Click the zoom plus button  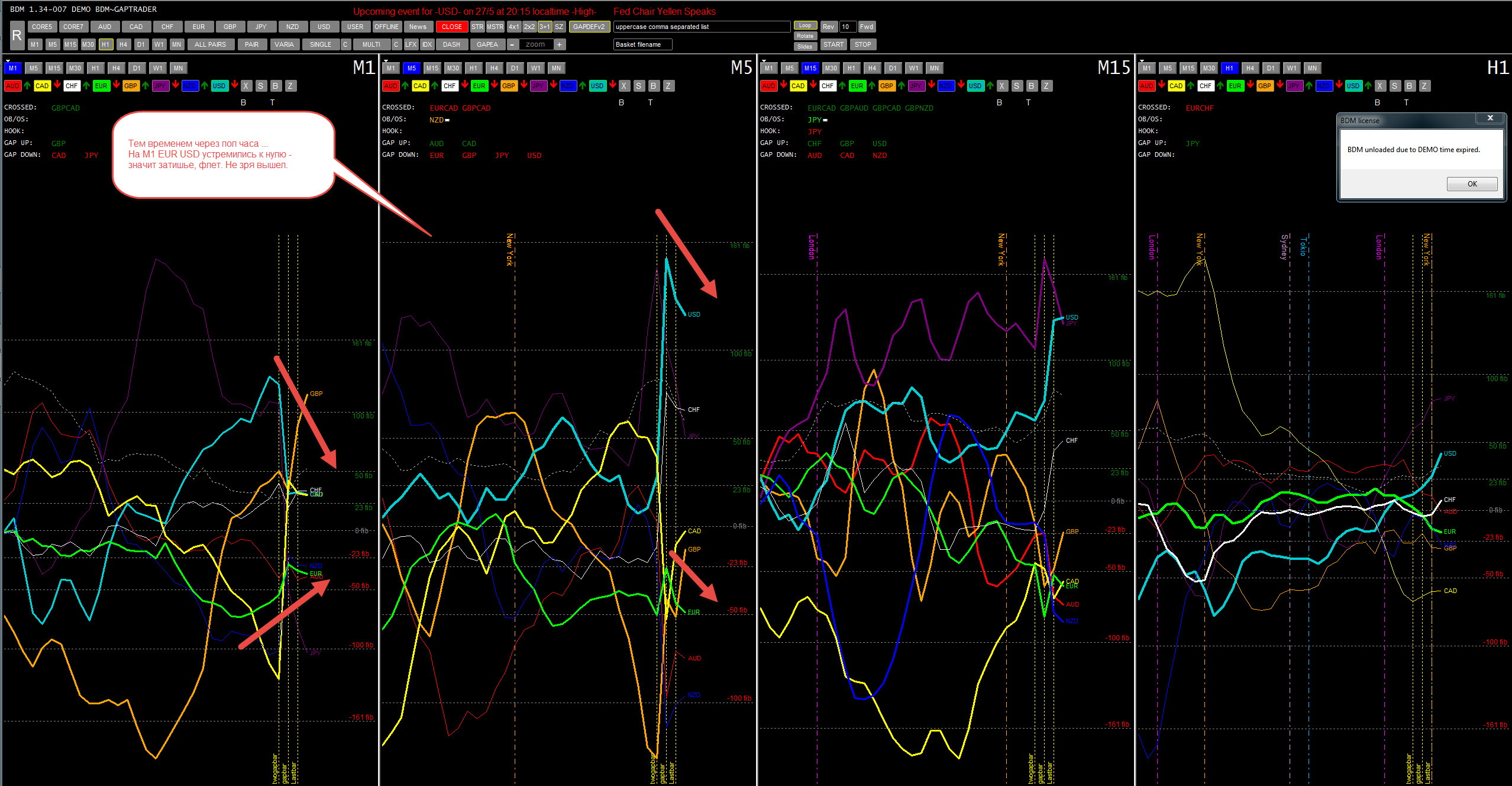559,44
